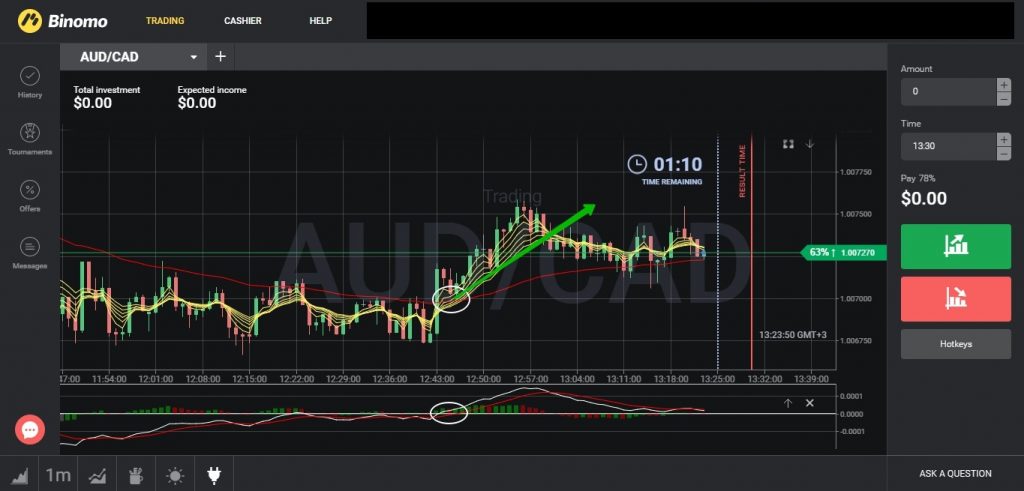Viewport: 1024px width, 491px height.
Task: Decrease the Amount with minus stepper
Action: point(1004,99)
